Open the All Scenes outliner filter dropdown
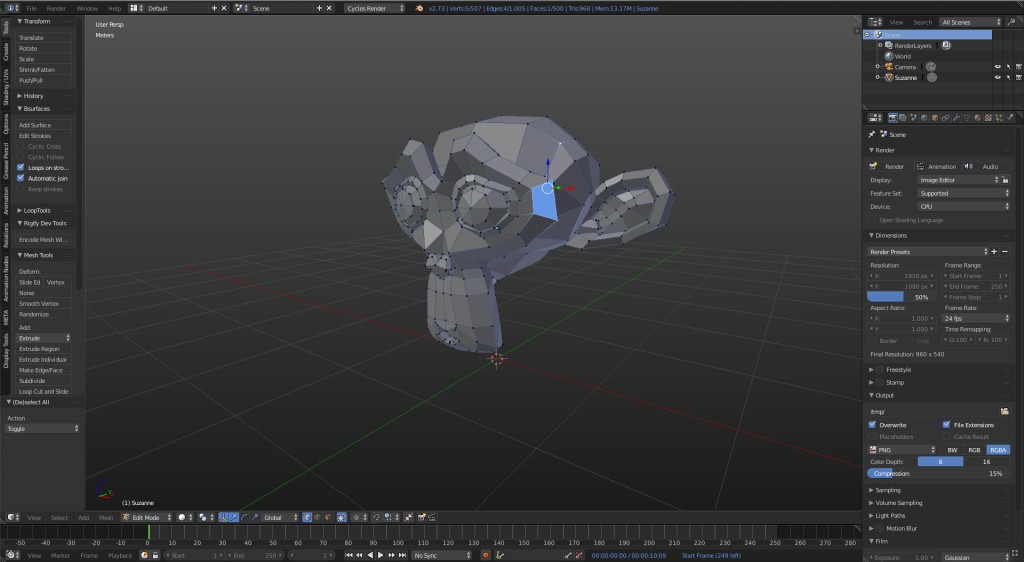Viewport: 1024px width, 562px height. click(x=970, y=22)
